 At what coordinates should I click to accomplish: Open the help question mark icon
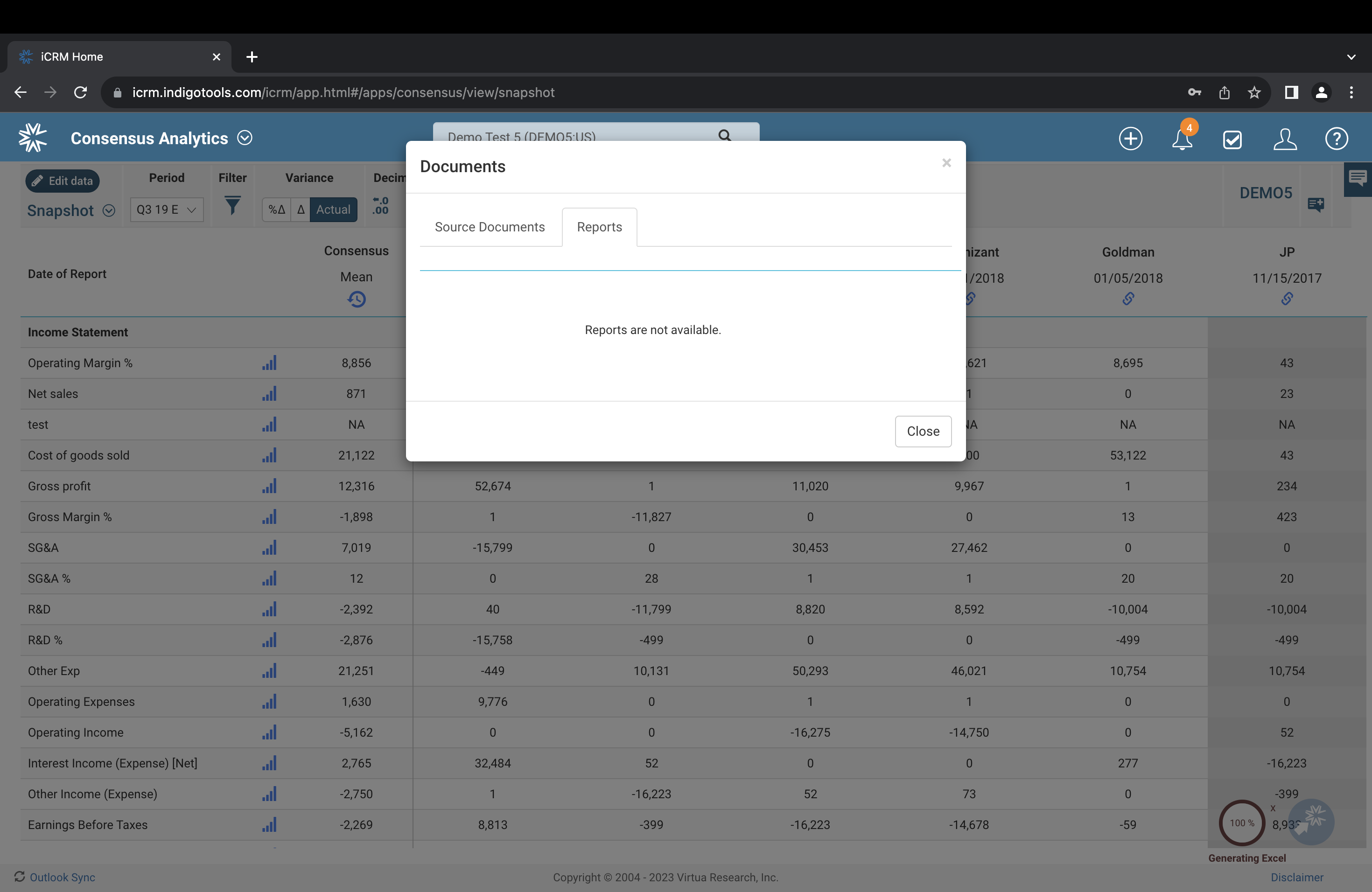coord(1336,139)
